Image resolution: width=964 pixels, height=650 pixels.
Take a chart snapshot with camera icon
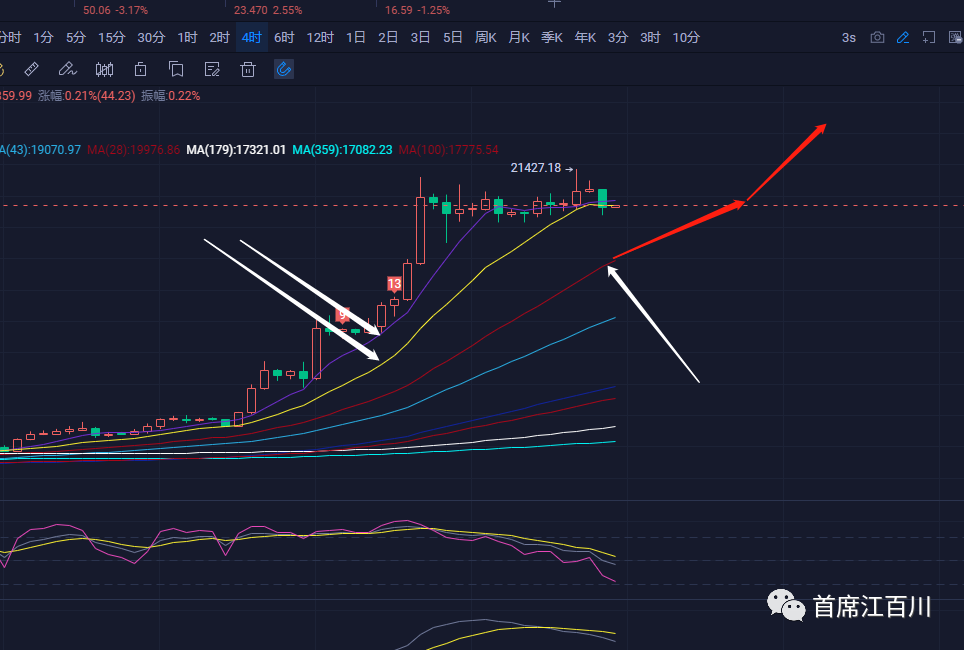[877, 38]
